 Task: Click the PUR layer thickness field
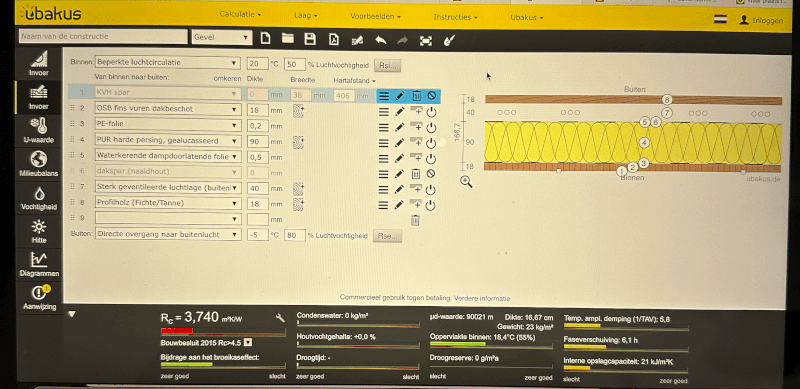click(x=258, y=141)
